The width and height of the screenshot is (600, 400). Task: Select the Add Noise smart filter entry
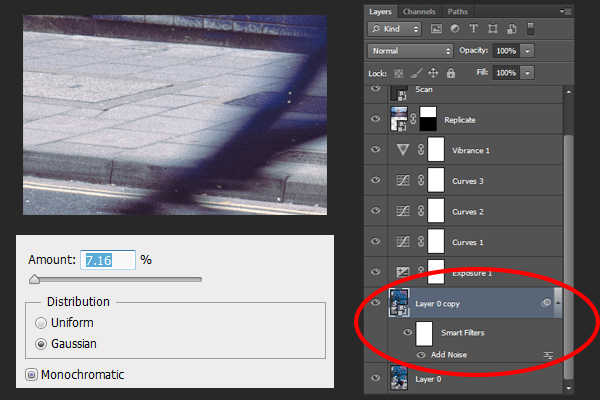pyautogui.click(x=449, y=355)
